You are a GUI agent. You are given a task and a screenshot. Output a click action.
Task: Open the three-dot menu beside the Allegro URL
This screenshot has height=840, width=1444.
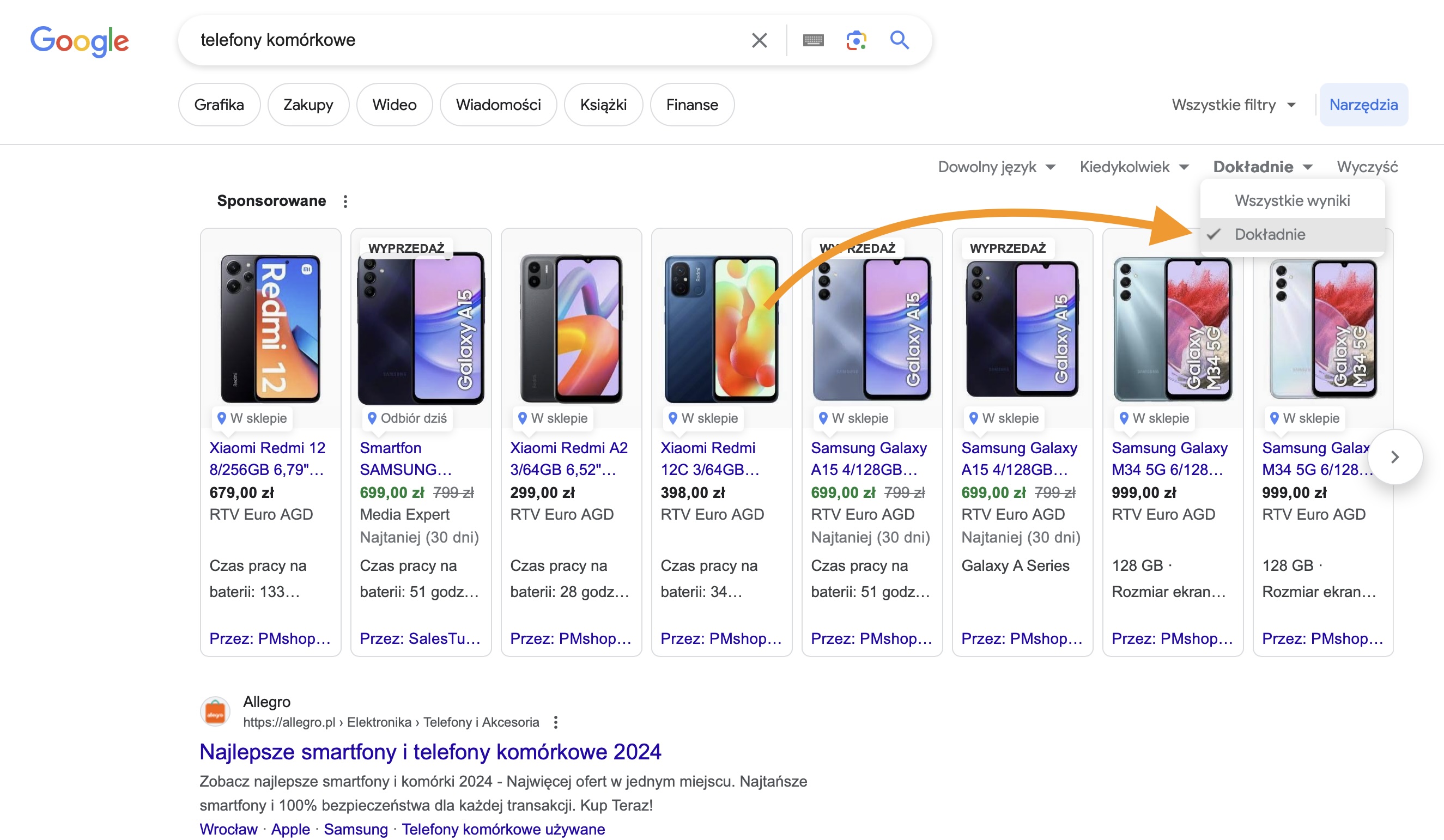(555, 722)
